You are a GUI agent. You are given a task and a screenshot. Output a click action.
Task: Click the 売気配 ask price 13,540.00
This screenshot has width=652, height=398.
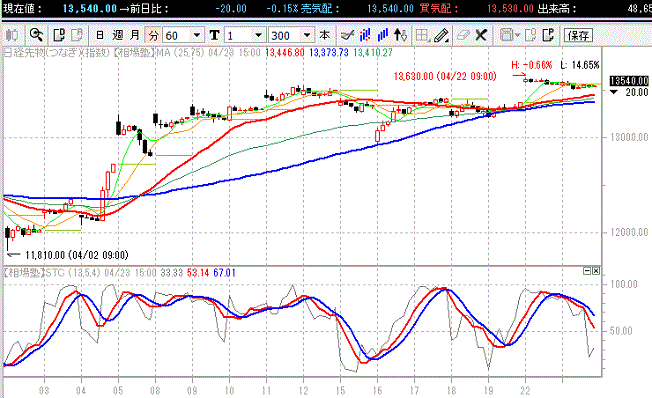pyautogui.click(x=390, y=8)
